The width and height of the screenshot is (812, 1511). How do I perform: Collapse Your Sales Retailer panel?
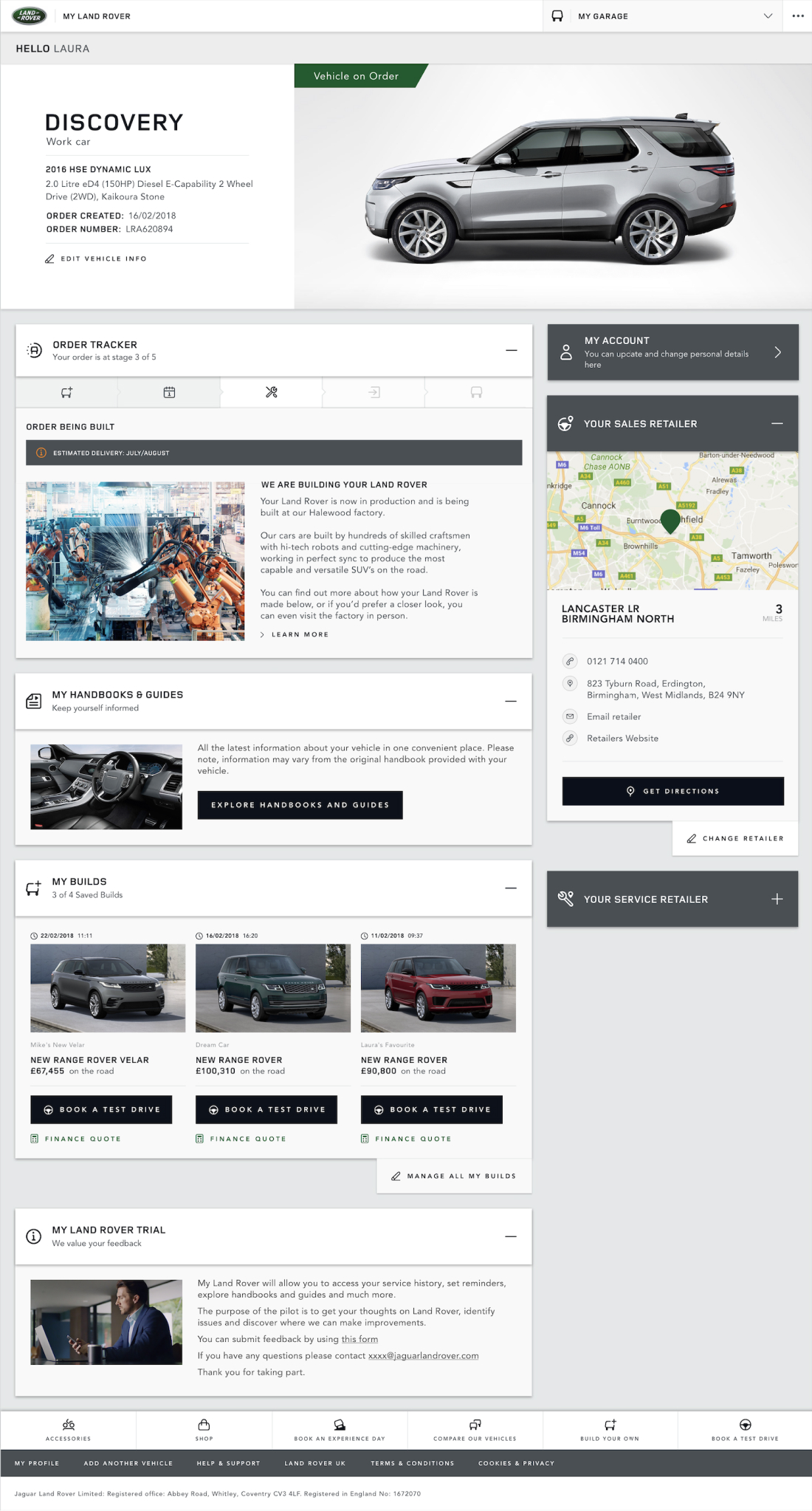click(x=777, y=423)
